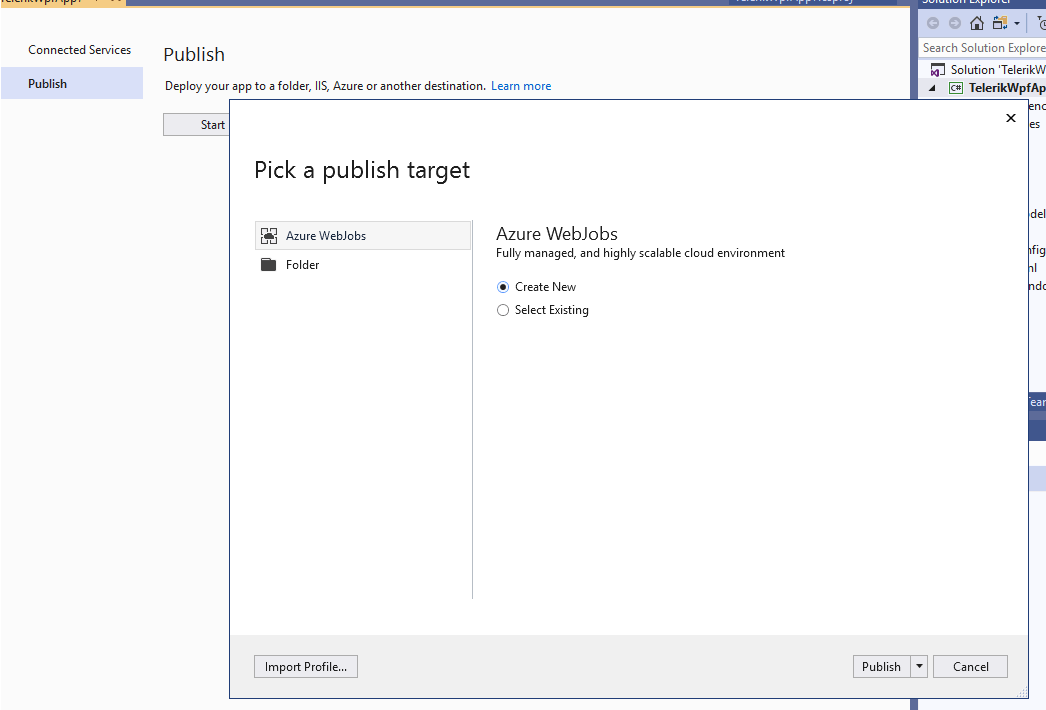Select the TelerikWpfApp C# project item
This screenshot has height=710, width=1046.
click(x=997, y=88)
